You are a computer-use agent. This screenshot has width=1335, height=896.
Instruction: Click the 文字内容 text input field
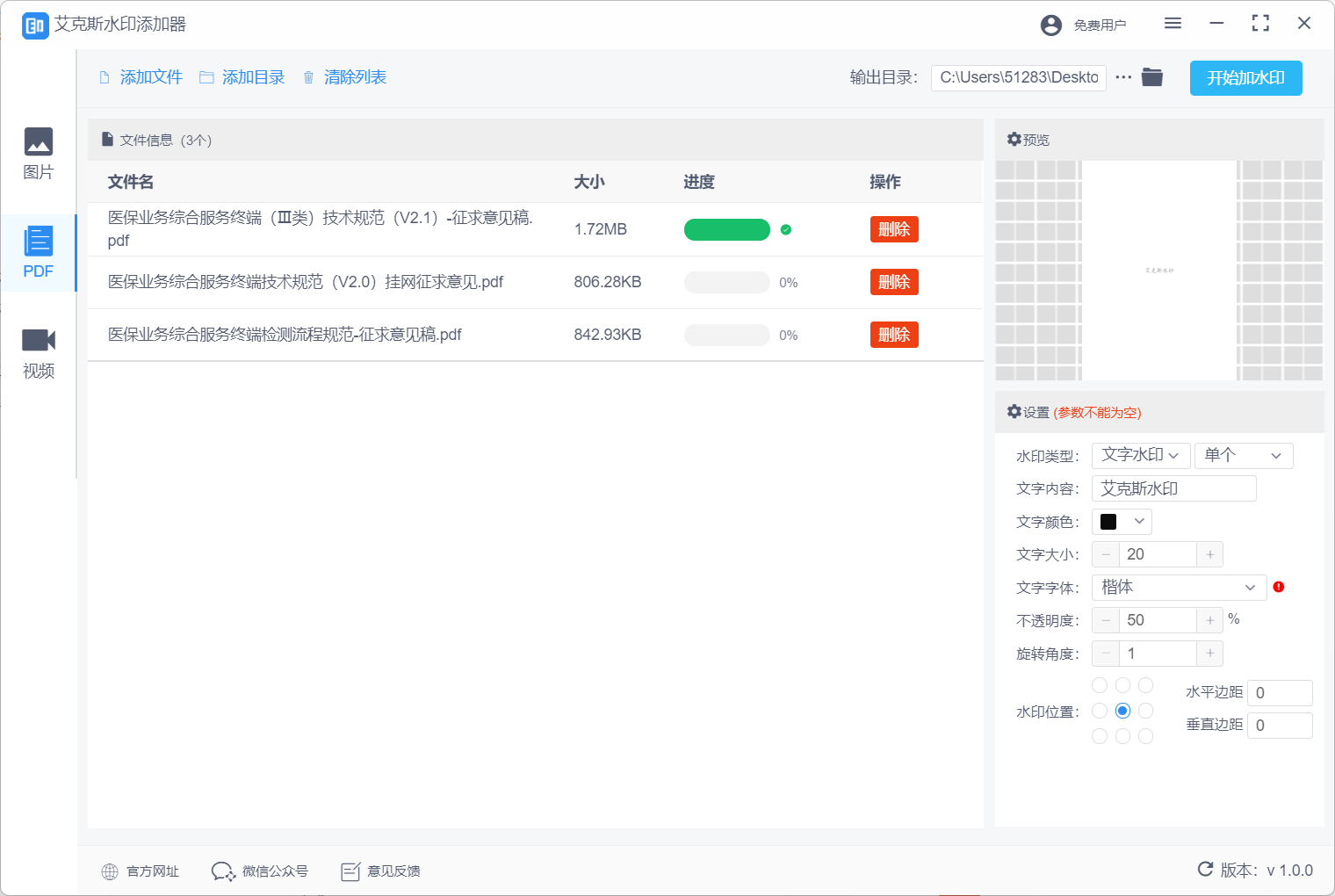1174,488
